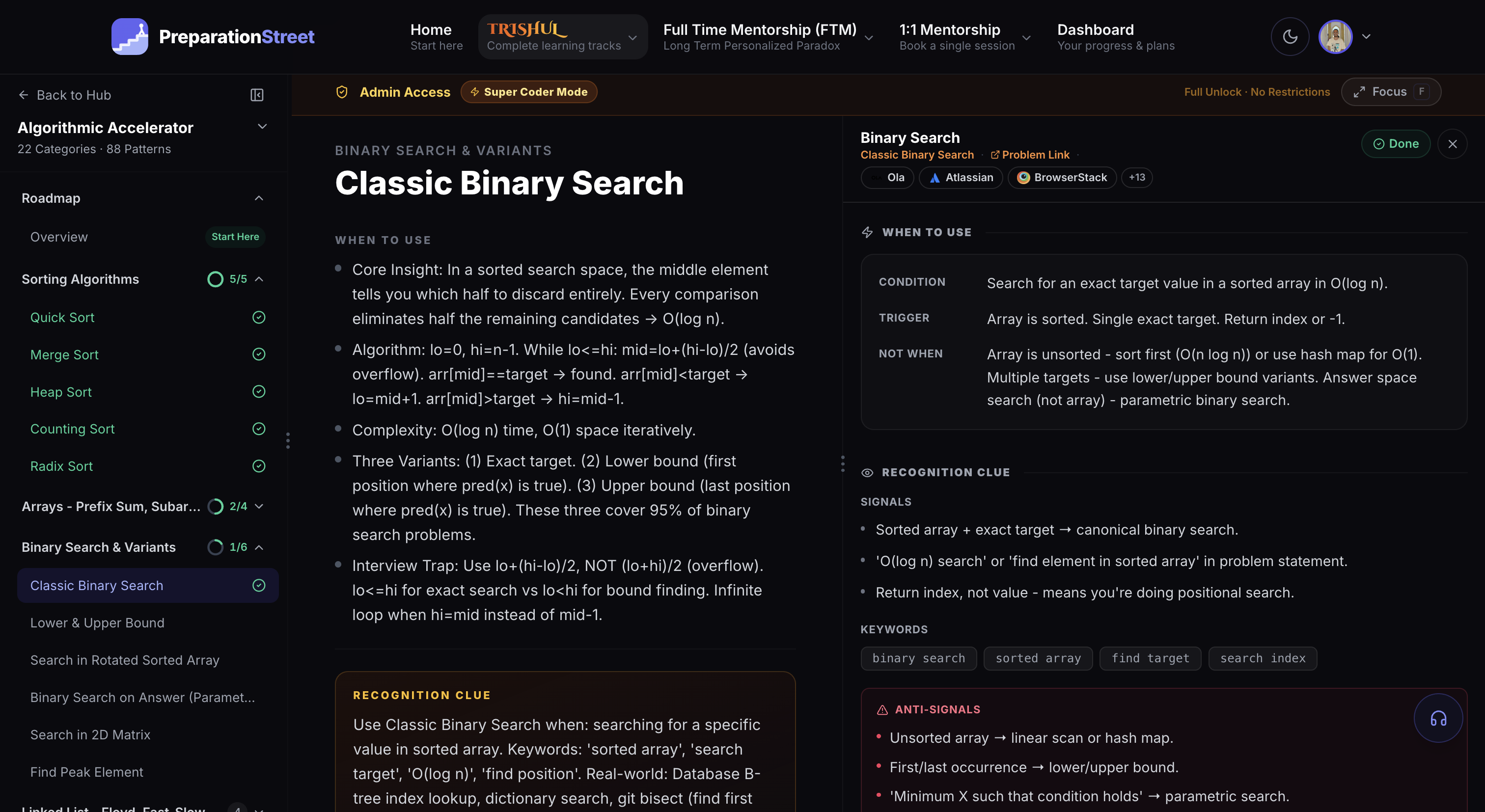Screen dimensions: 1485x812
Task: Click the Arrays category progress ring
Action: [215, 506]
